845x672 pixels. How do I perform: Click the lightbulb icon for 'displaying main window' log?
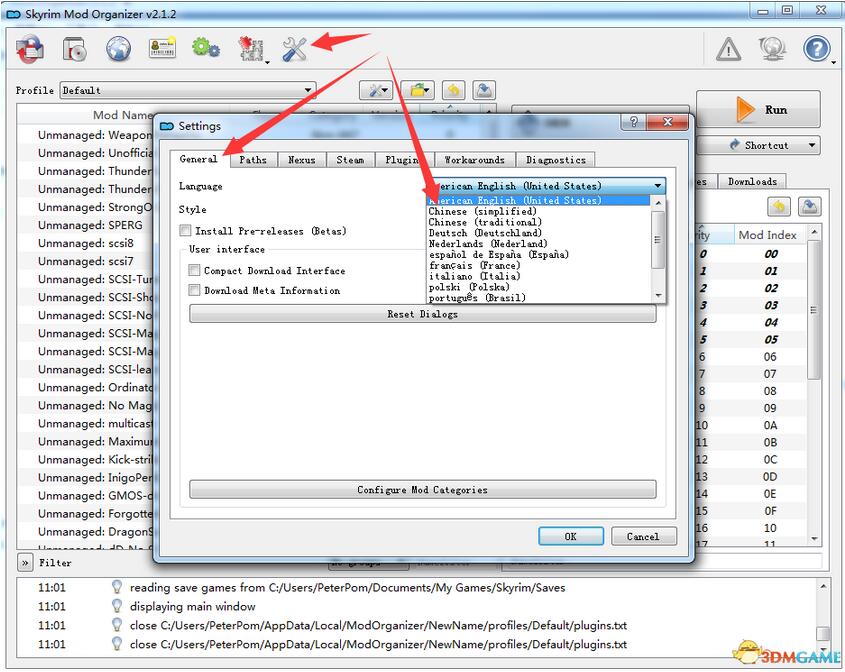[116, 606]
